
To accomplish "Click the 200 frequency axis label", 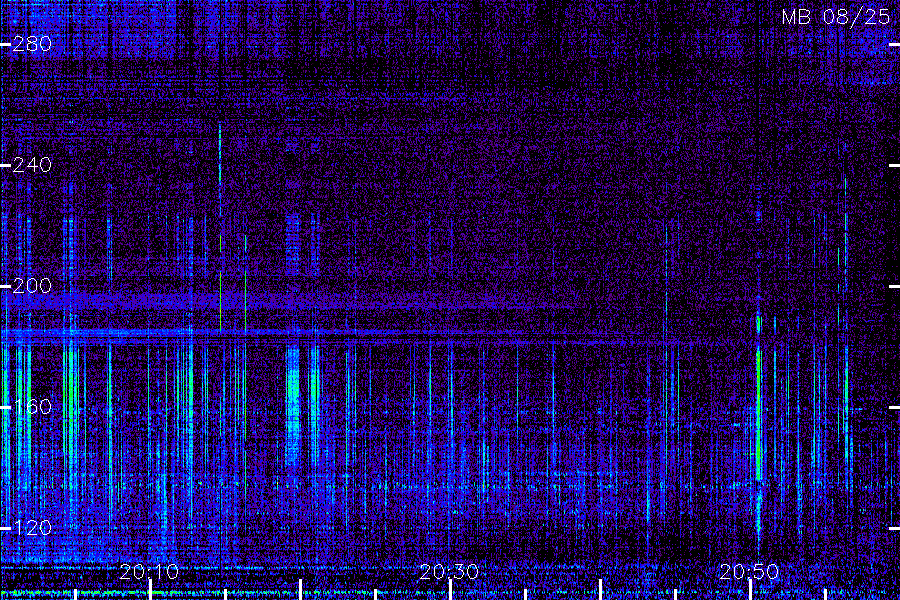I will tap(32, 286).
